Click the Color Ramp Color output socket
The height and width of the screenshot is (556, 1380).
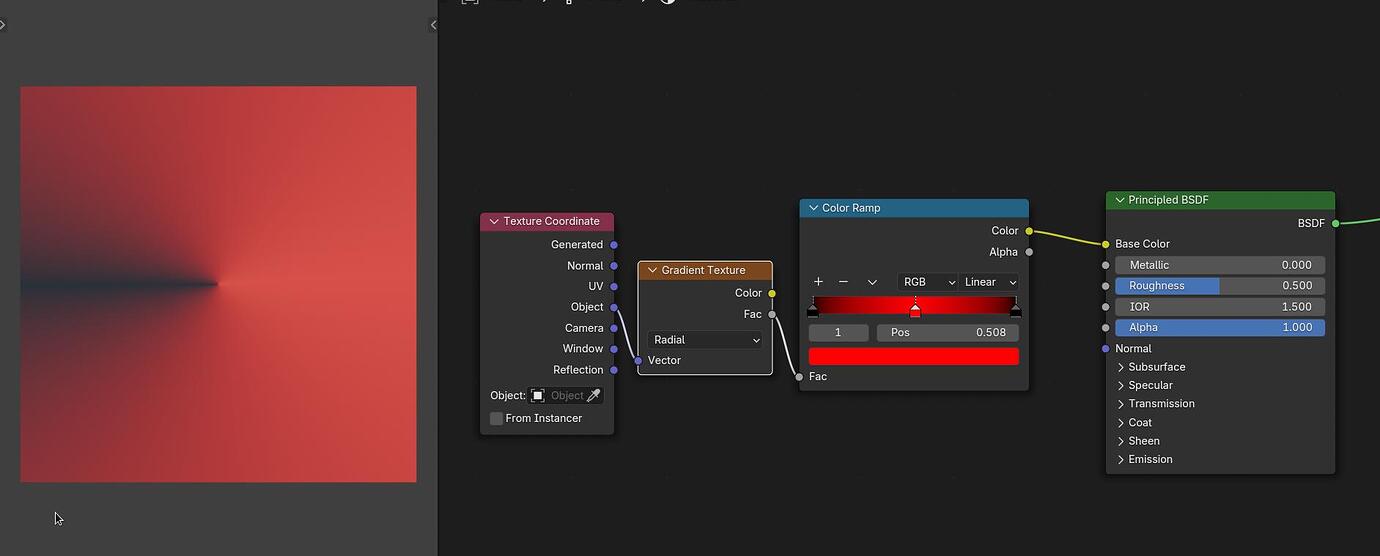click(1029, 231)
